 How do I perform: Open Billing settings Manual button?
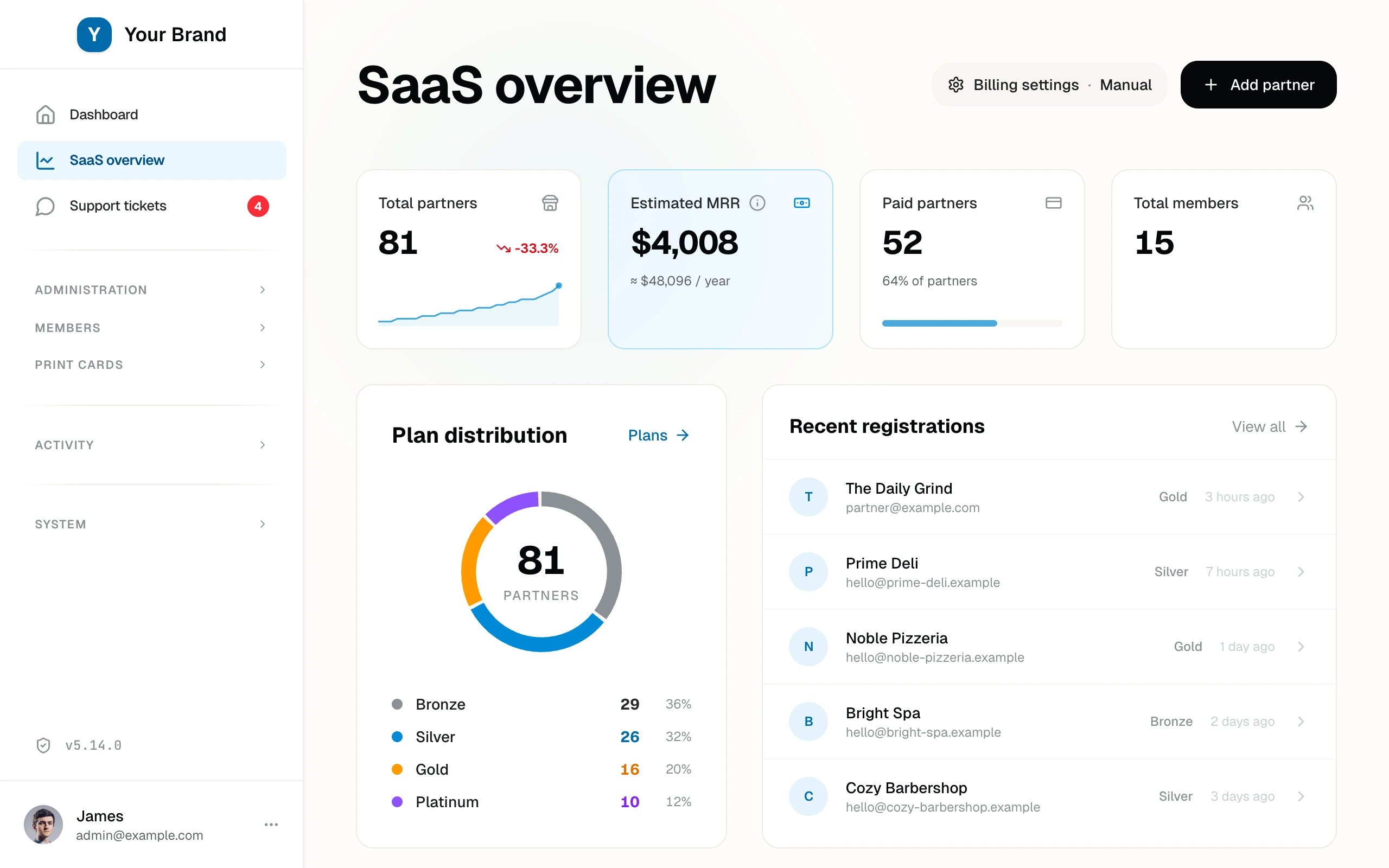1049,85
